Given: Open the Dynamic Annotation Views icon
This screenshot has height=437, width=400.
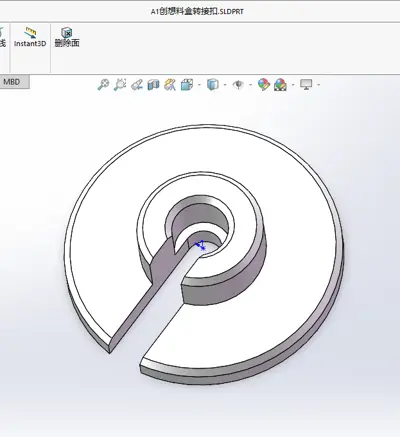Looking at the screenshot, I should tap(170, 84).
